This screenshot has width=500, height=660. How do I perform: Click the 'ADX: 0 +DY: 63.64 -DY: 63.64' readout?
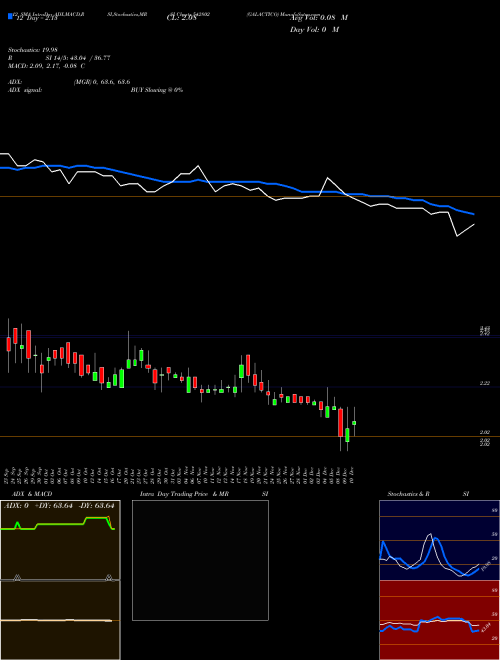click(x=59, y=505)
